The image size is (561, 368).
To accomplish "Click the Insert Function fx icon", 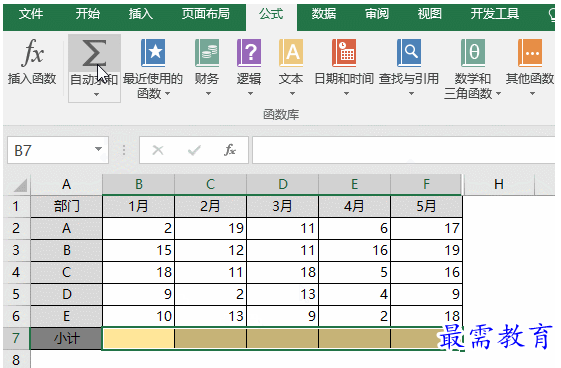I will pyautogui.click(x=32, y=53).
